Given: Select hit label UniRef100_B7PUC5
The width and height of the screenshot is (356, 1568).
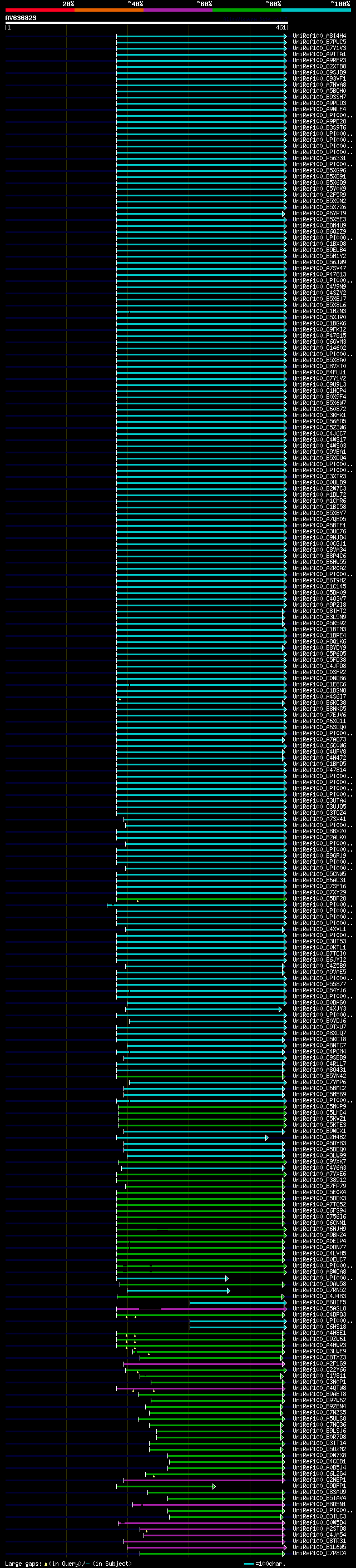Looking at the screenshot, I should (x=319, y=42).
